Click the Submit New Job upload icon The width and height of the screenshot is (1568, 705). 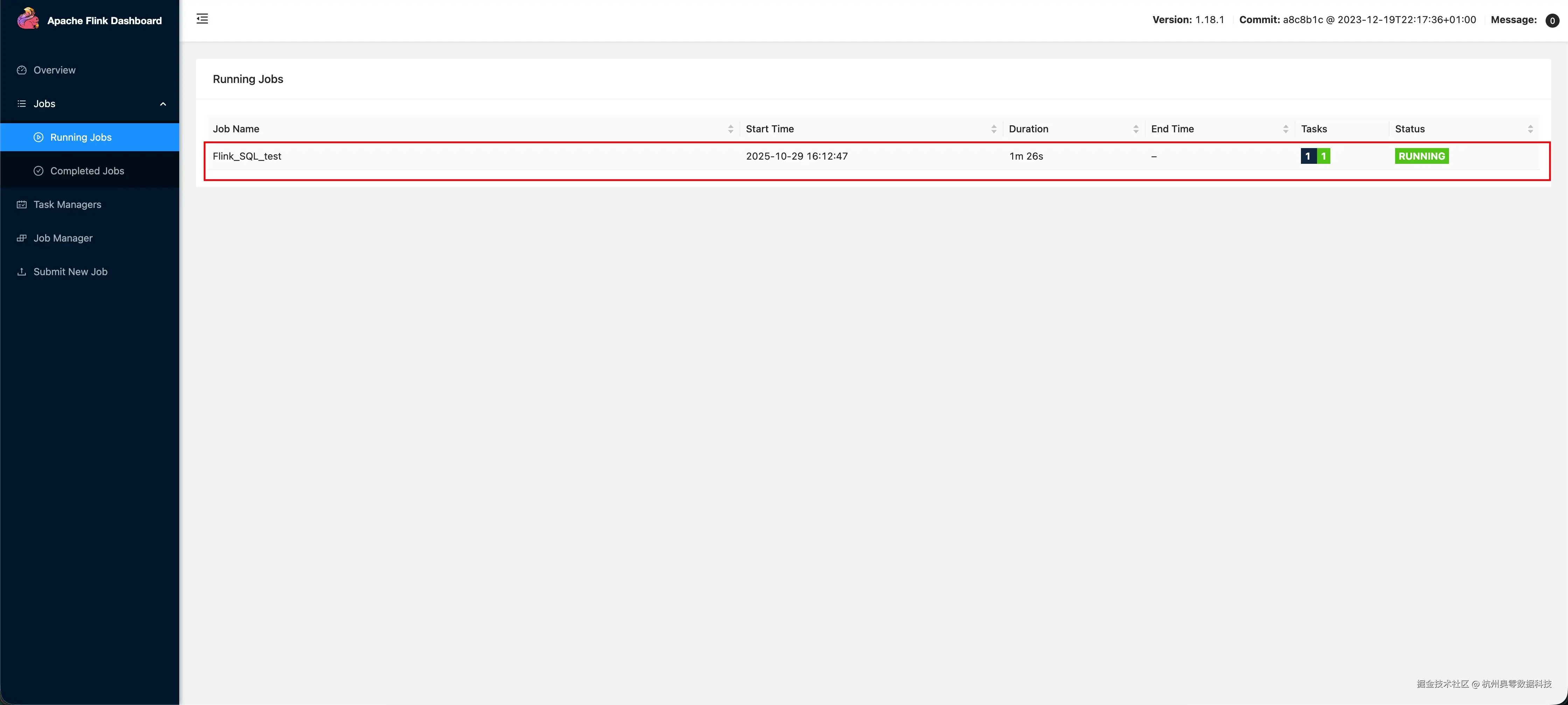point(22,272)
